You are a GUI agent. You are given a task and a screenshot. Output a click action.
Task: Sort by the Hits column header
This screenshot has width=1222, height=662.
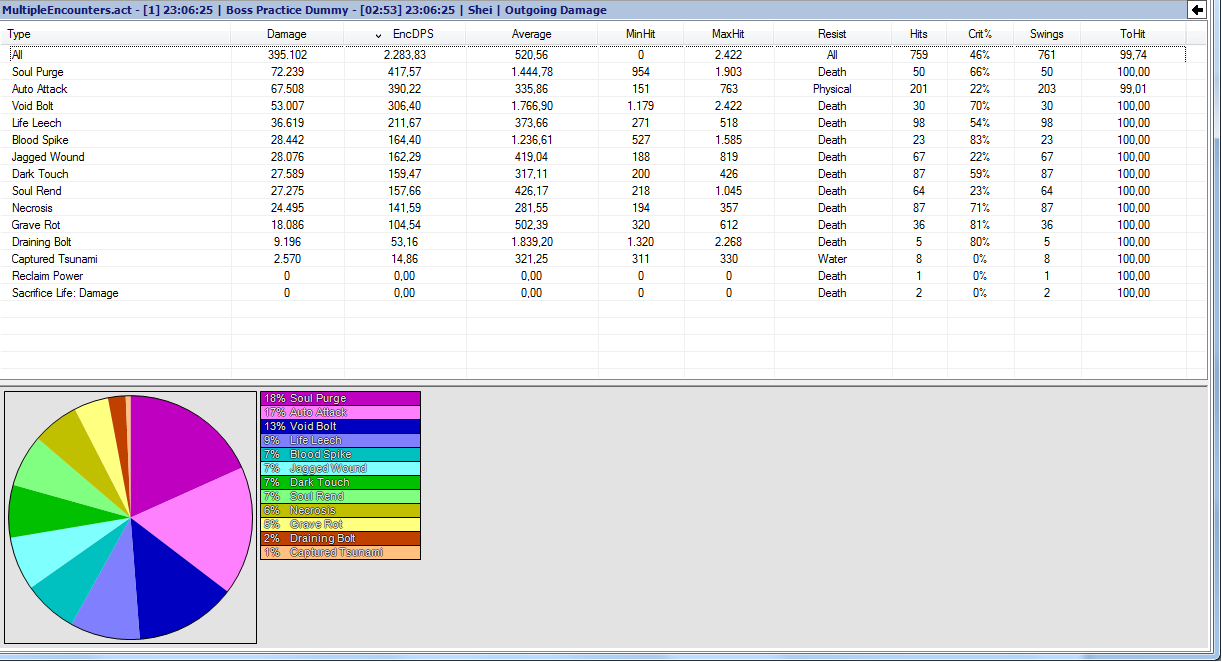tap(919, 34)
